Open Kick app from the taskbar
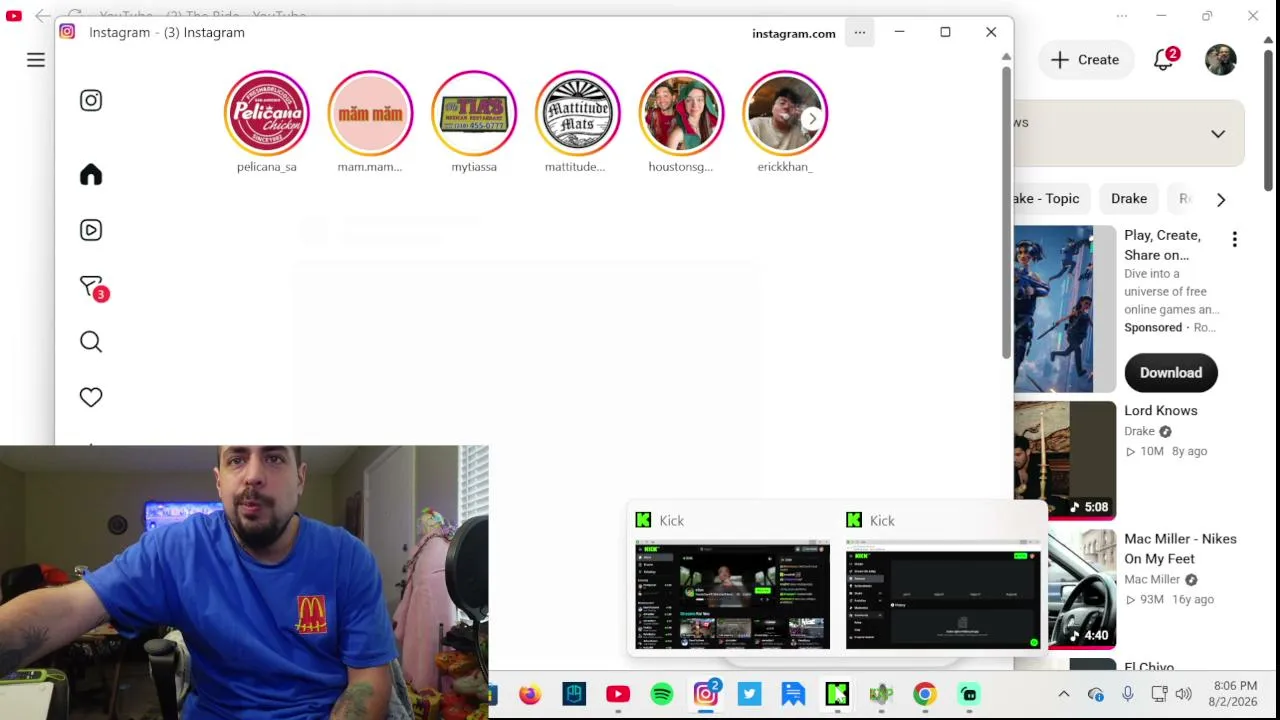This screenshot has height=720, width=1280. pyautogui.click(x=837, y=694)
